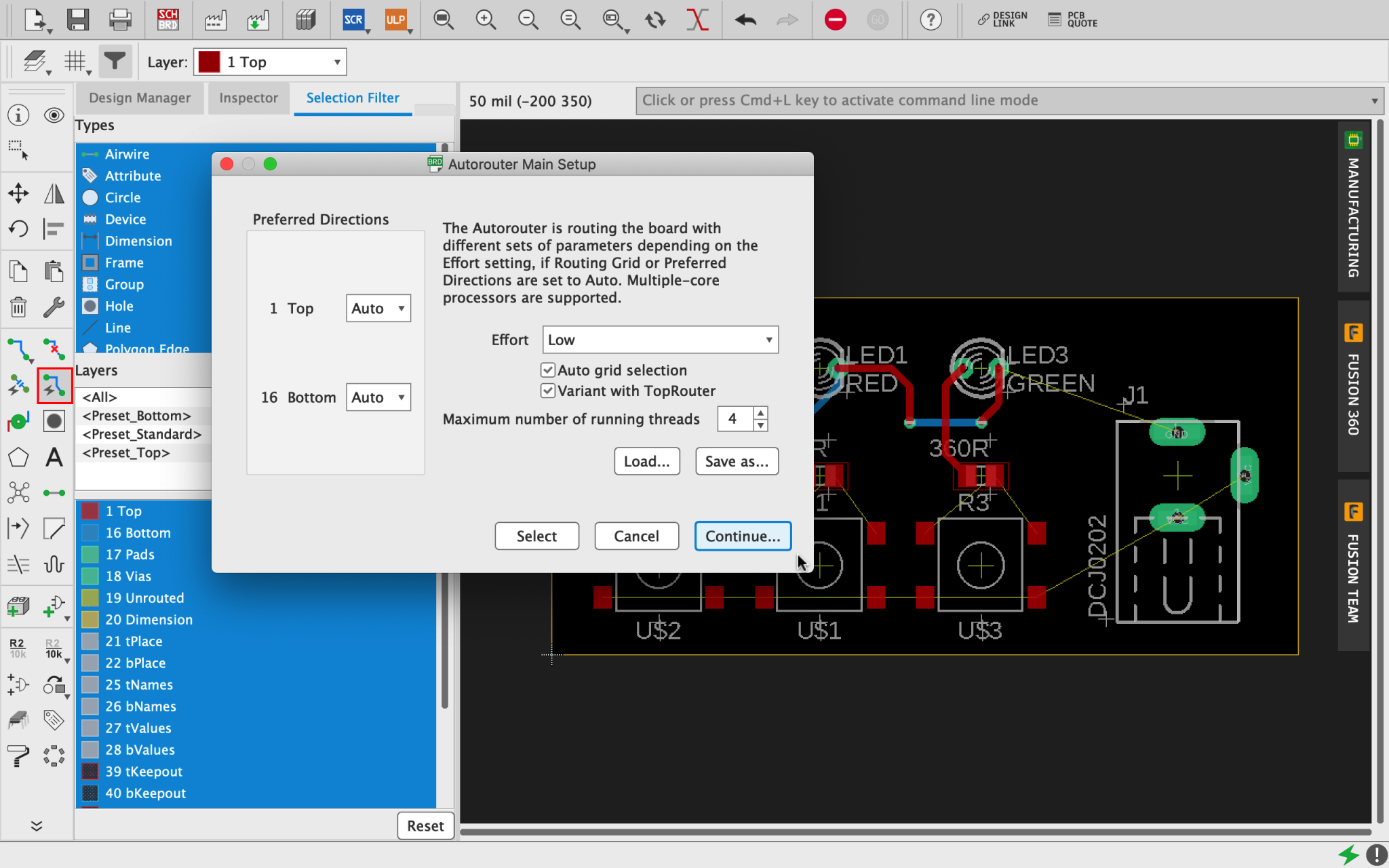Select the Text tool
The image size is (1389, 868).
54,458
